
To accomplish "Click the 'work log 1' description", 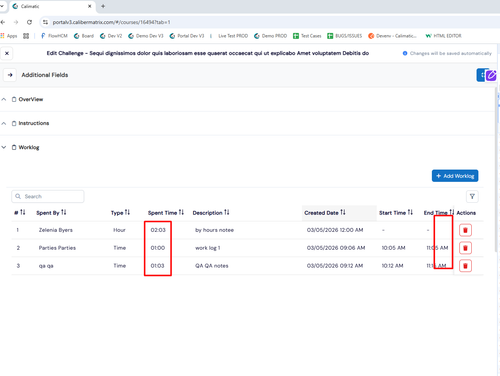I will 208,248.
